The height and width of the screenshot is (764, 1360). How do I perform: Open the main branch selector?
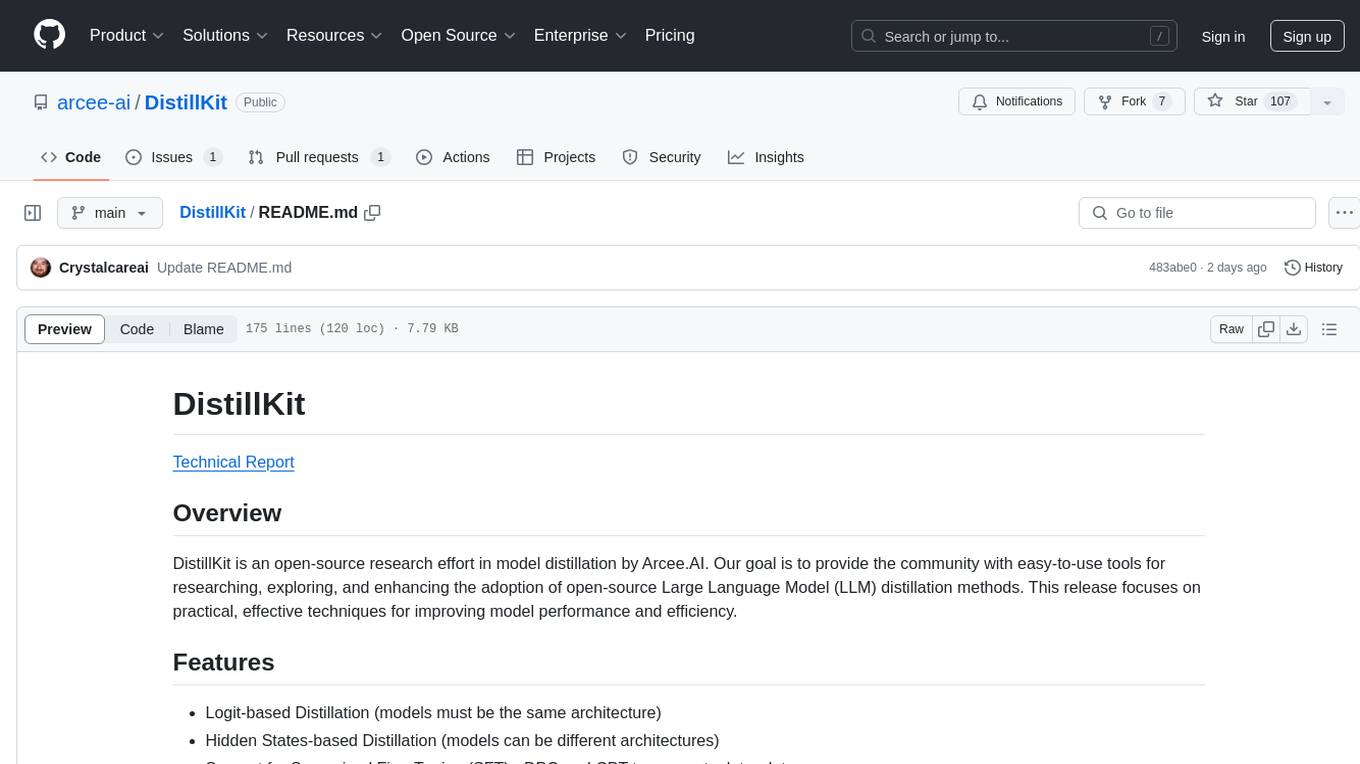pyautogui.click(x=109, y=213)
